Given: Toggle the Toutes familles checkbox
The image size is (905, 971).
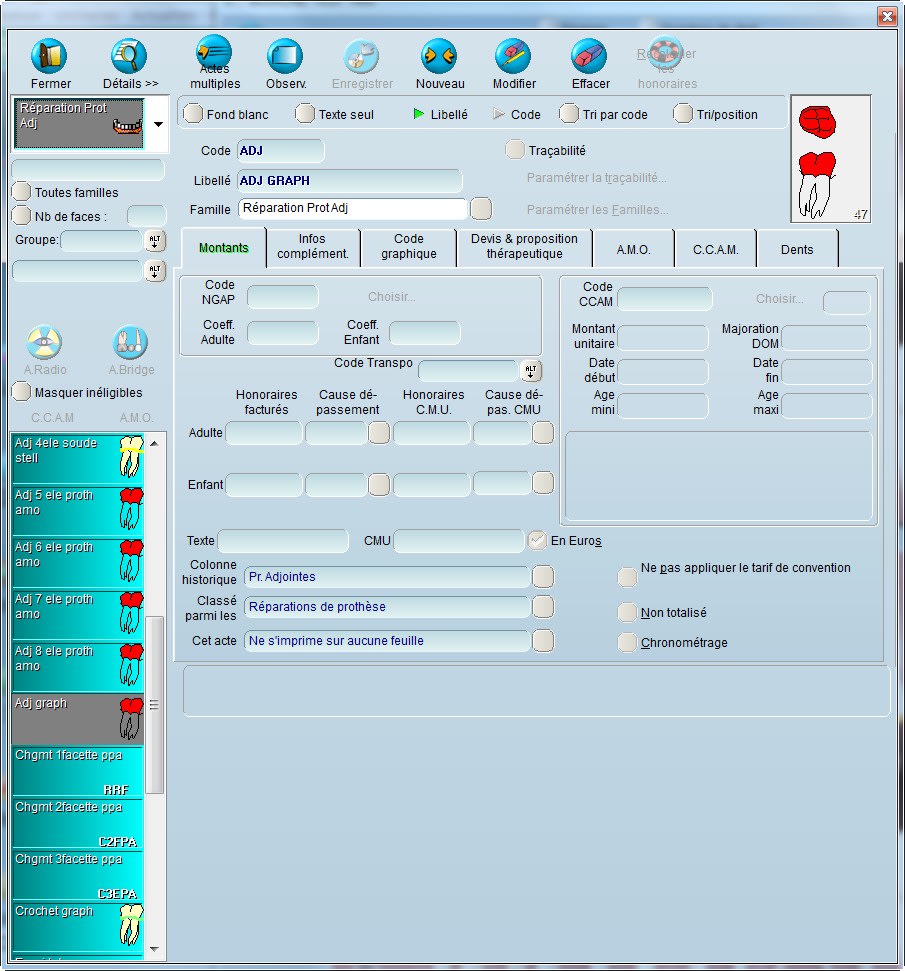Looking at the screenshot, I should (x=22, y=192).
